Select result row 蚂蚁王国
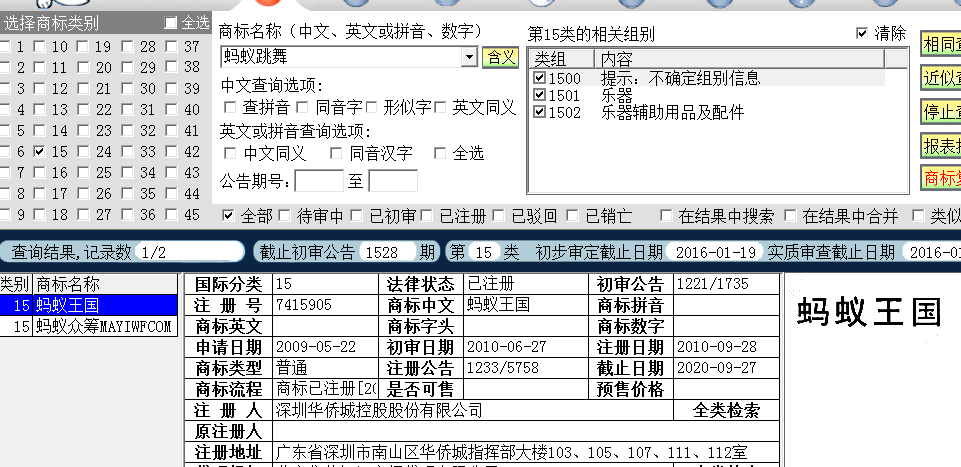 click(89, 305)
